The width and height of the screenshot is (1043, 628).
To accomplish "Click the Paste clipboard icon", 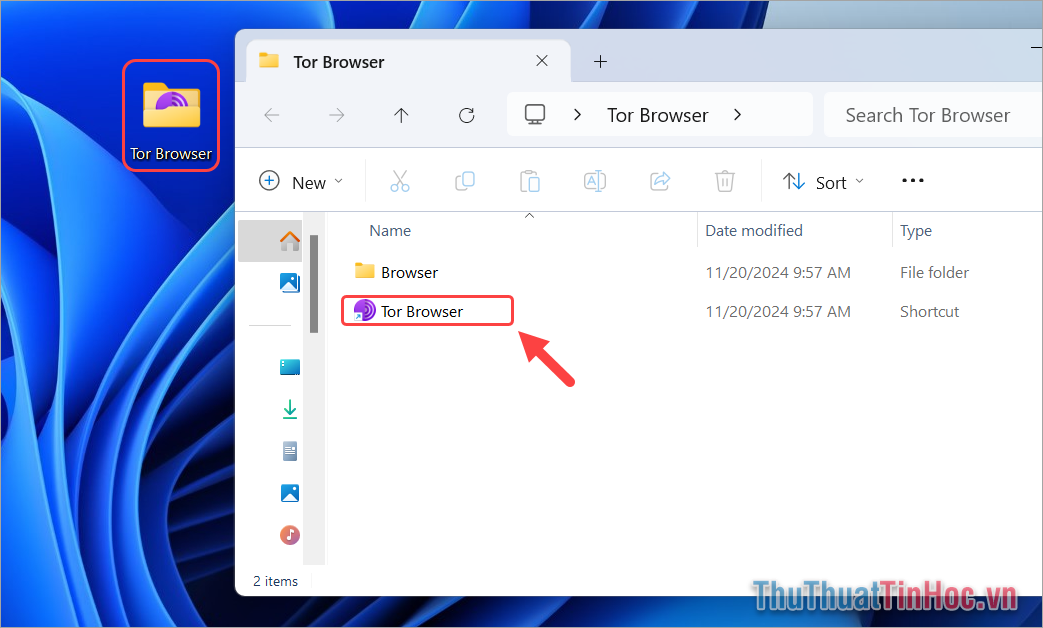I will pos(529,181).
